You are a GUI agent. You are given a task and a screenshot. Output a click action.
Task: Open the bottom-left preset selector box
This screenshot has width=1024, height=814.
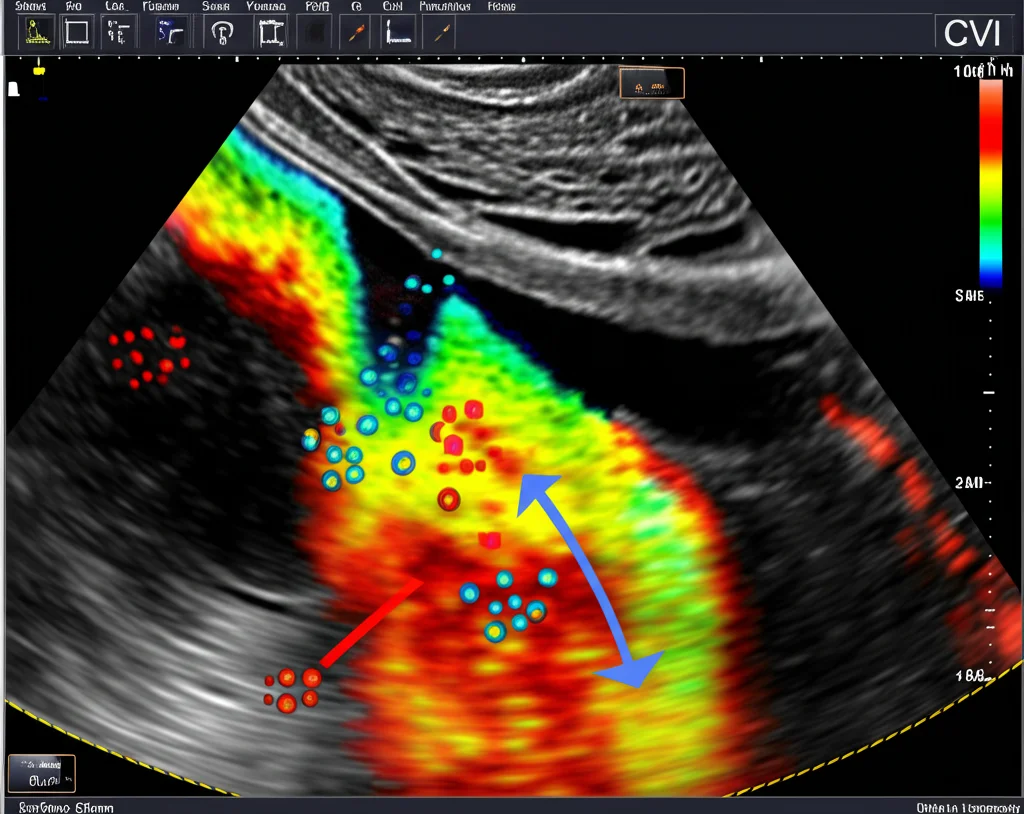coord(40,772)
